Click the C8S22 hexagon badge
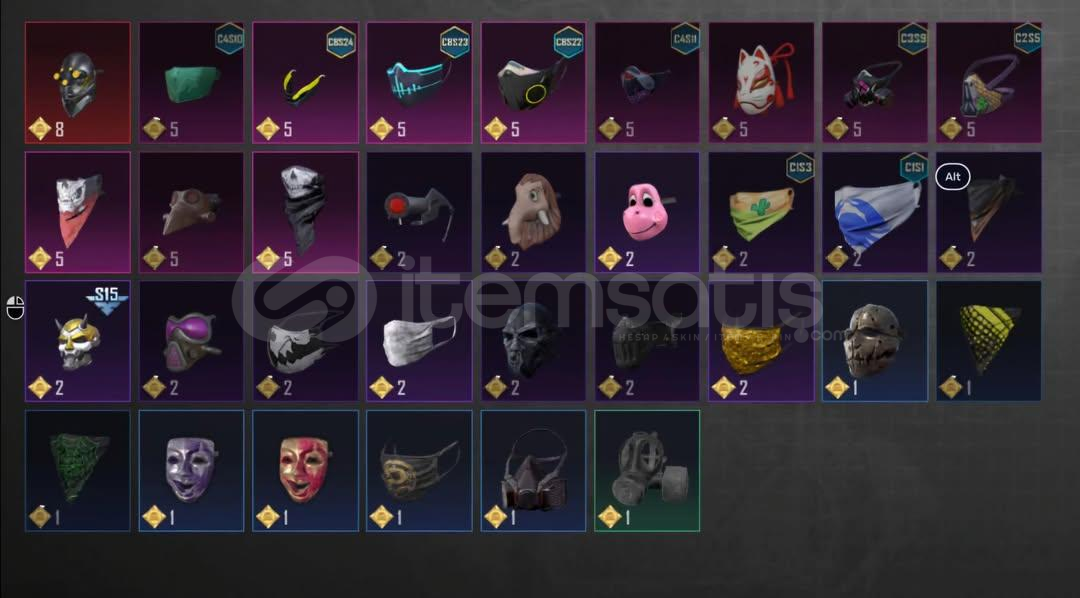The image size is (1080, 598). click(x=568, y=41)
